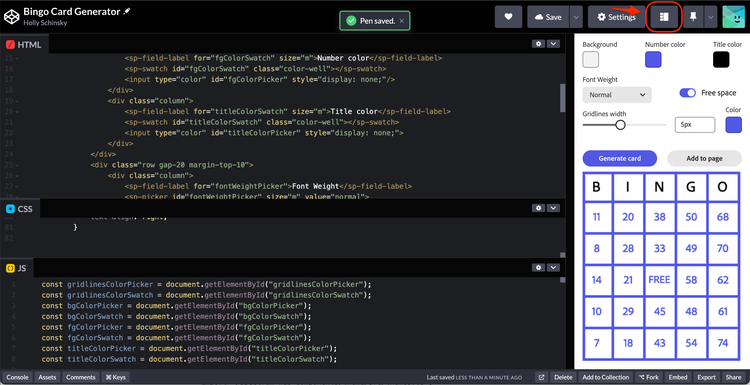Open JS editor dropdown chevron
Viewport: 750px width, 385px height.
(x=553, y=267)
